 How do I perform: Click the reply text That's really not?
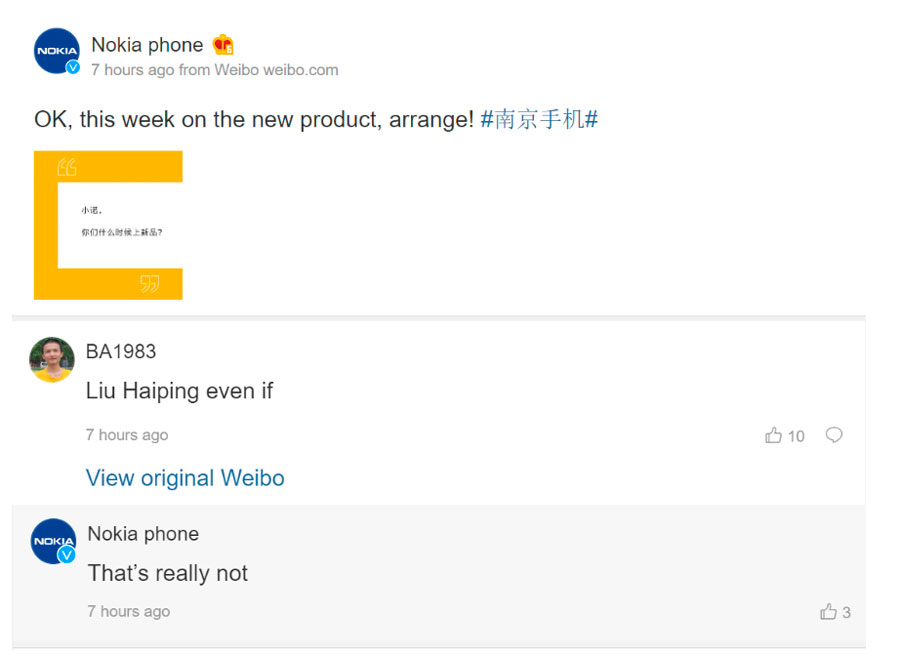click(x=168, y=573)
